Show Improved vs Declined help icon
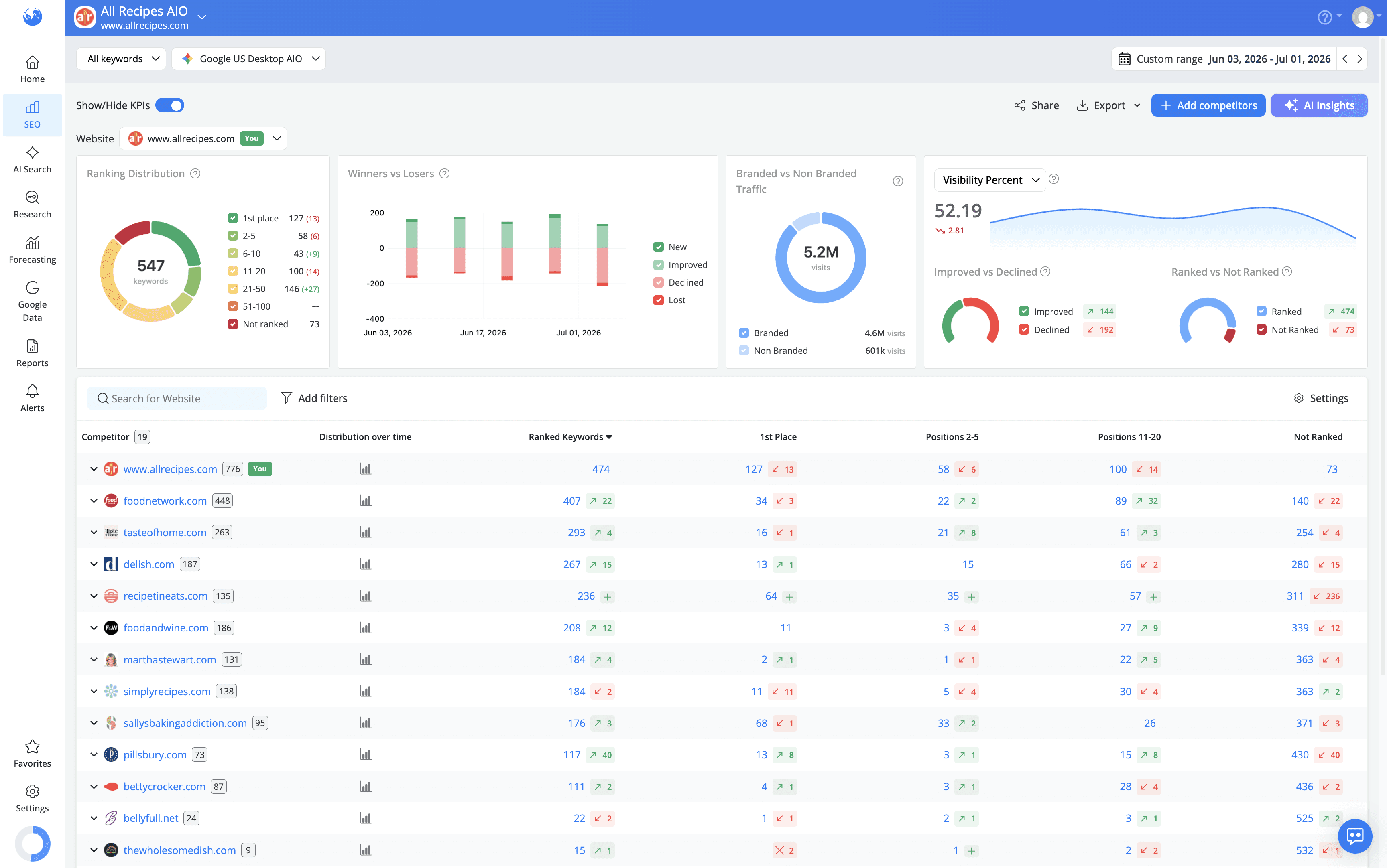Image resolution: width=1387 pixels, height=868 pixels. pos(1045,272)
